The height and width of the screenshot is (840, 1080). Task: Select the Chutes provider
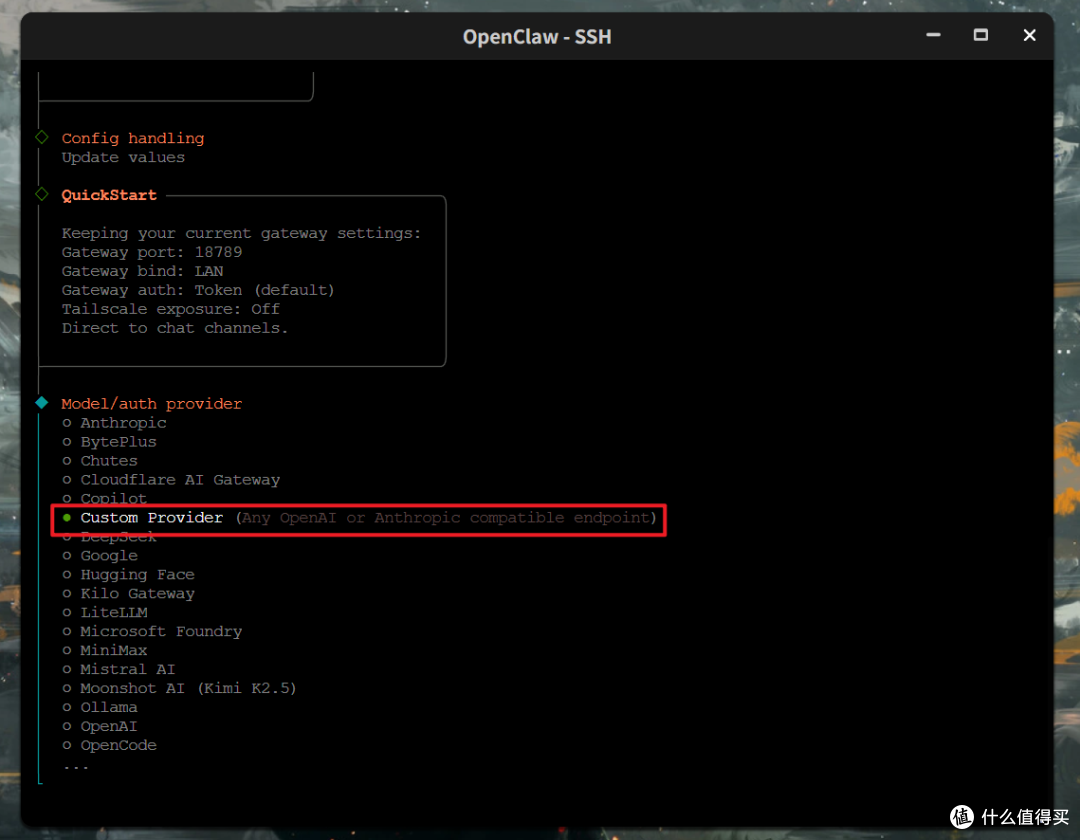100,461
